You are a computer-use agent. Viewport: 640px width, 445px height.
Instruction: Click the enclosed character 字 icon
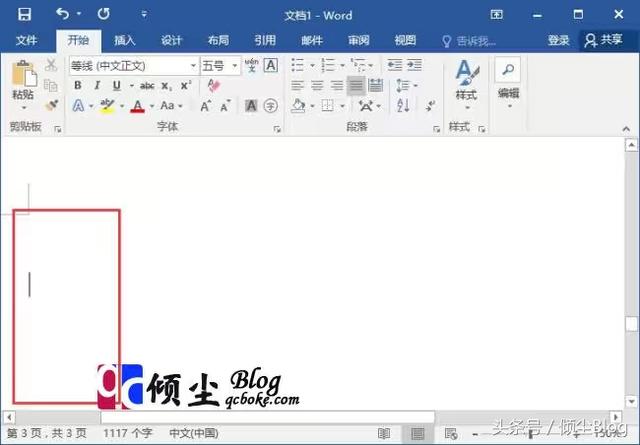[x=270, y=106]
